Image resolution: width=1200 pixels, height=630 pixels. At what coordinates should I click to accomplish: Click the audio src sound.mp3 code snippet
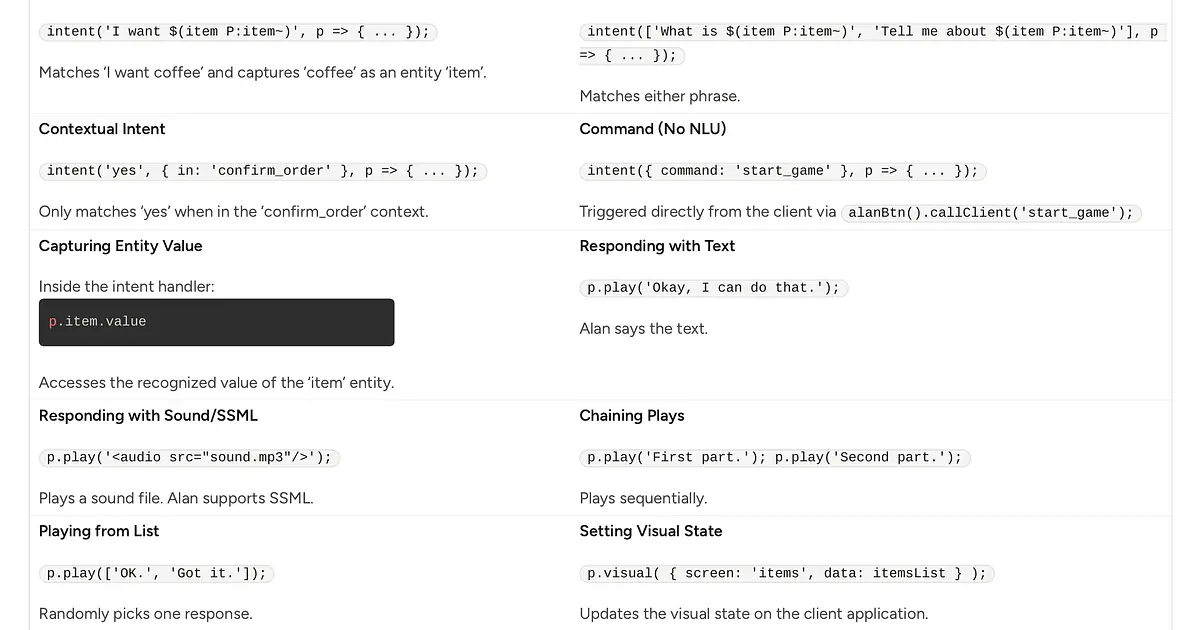(x=189, y=458)
